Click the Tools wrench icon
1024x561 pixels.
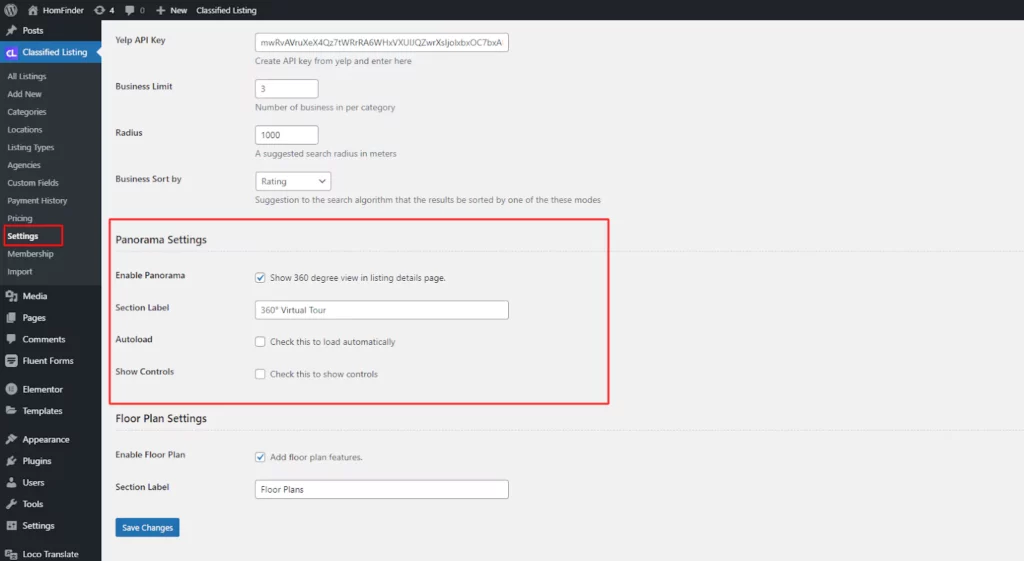point(11,504)
